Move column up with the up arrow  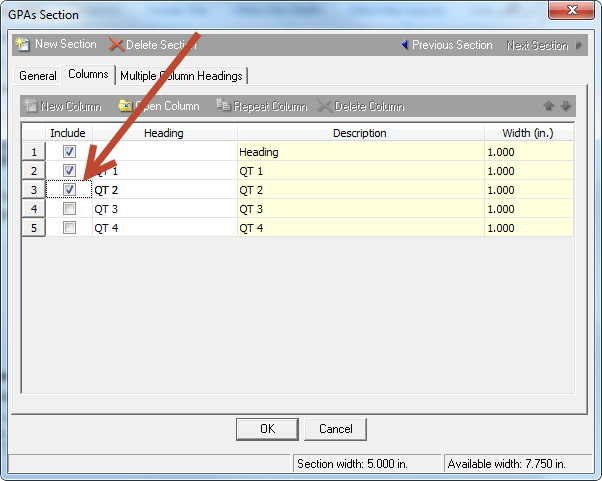click(548, 106)
